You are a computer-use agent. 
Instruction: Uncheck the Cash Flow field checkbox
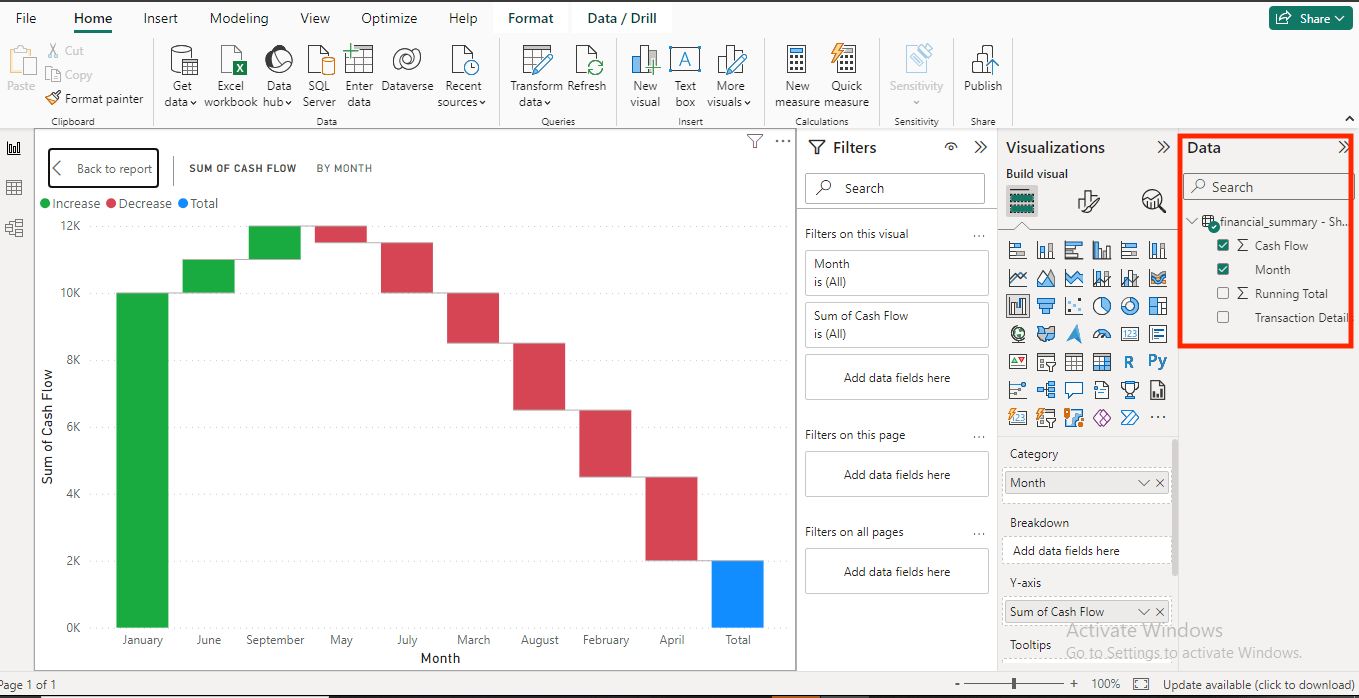click(x=1223, y=245)
